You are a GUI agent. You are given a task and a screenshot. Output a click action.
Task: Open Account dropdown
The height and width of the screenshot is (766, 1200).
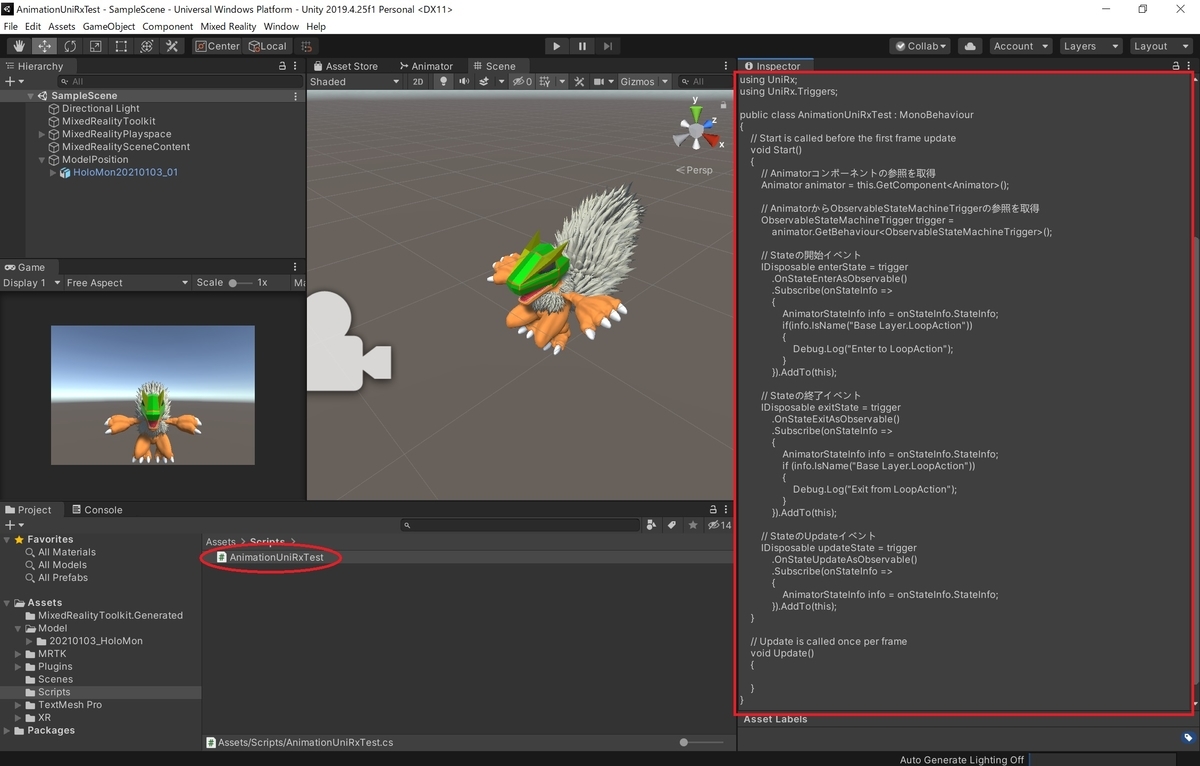(x=1020, y=46)
